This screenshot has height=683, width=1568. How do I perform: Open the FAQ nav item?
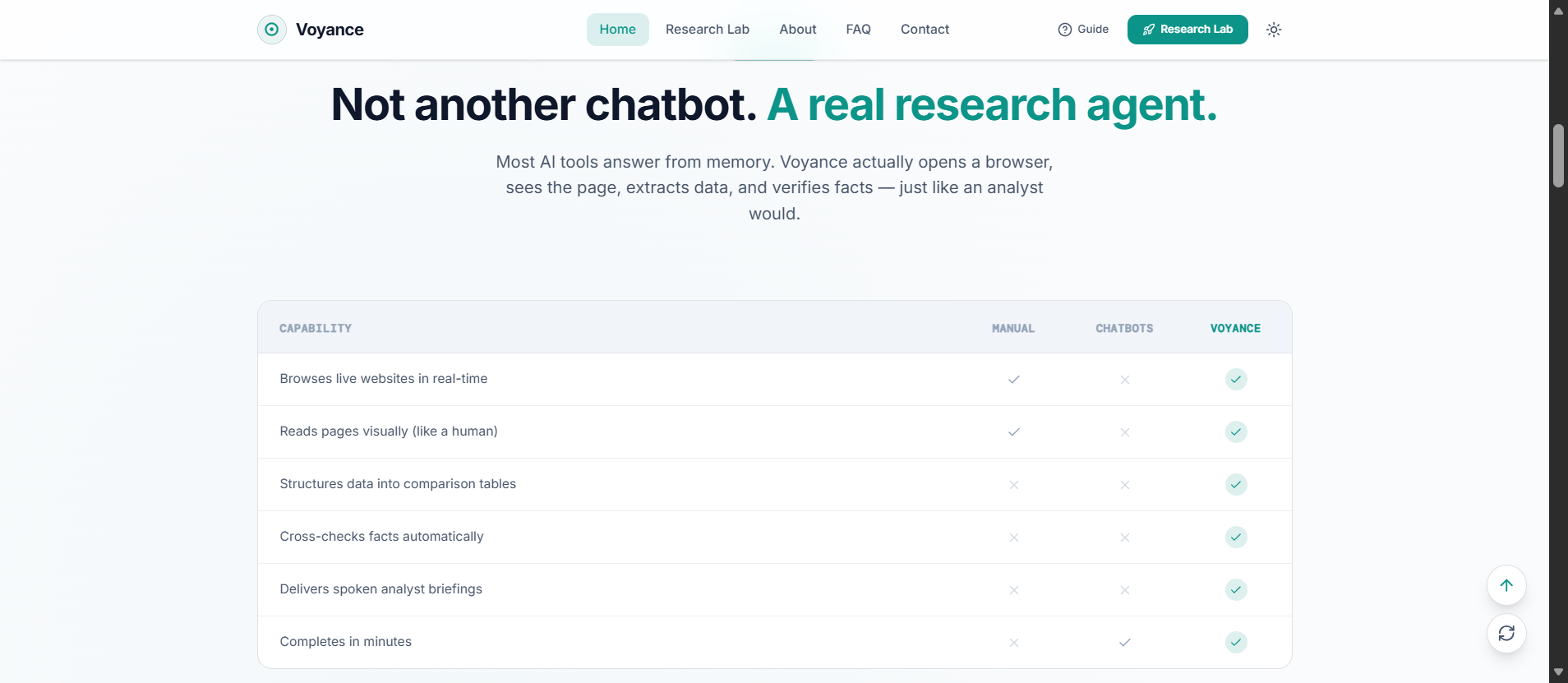[859, 30]
